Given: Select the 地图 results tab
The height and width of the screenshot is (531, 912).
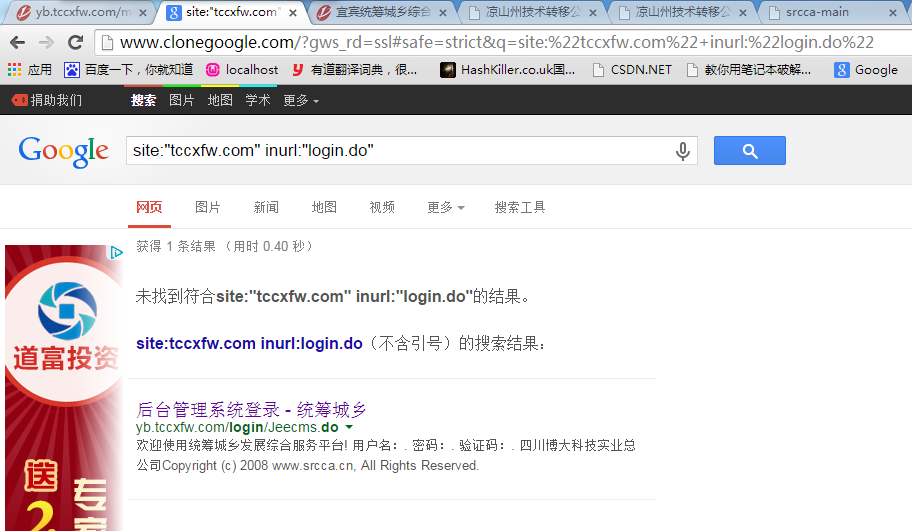Looking at the screenshot, I should [324, 207].
